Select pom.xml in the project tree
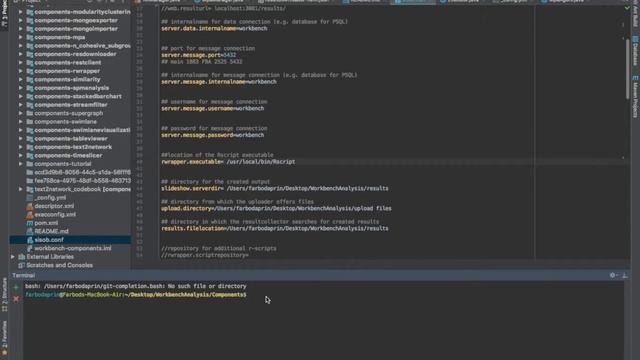This screenshot has width=640, height=360. (46, 223)
